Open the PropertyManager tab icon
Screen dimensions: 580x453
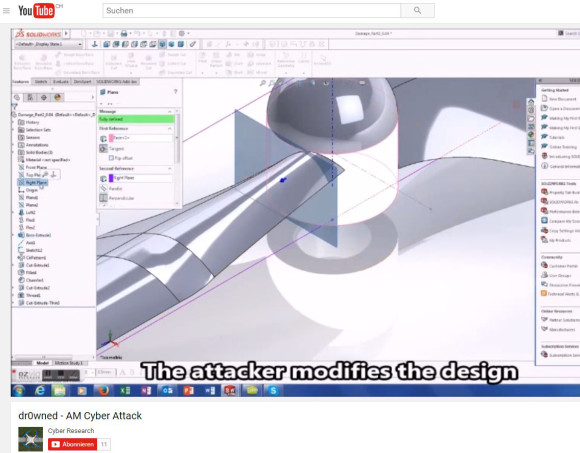point(30,98)
